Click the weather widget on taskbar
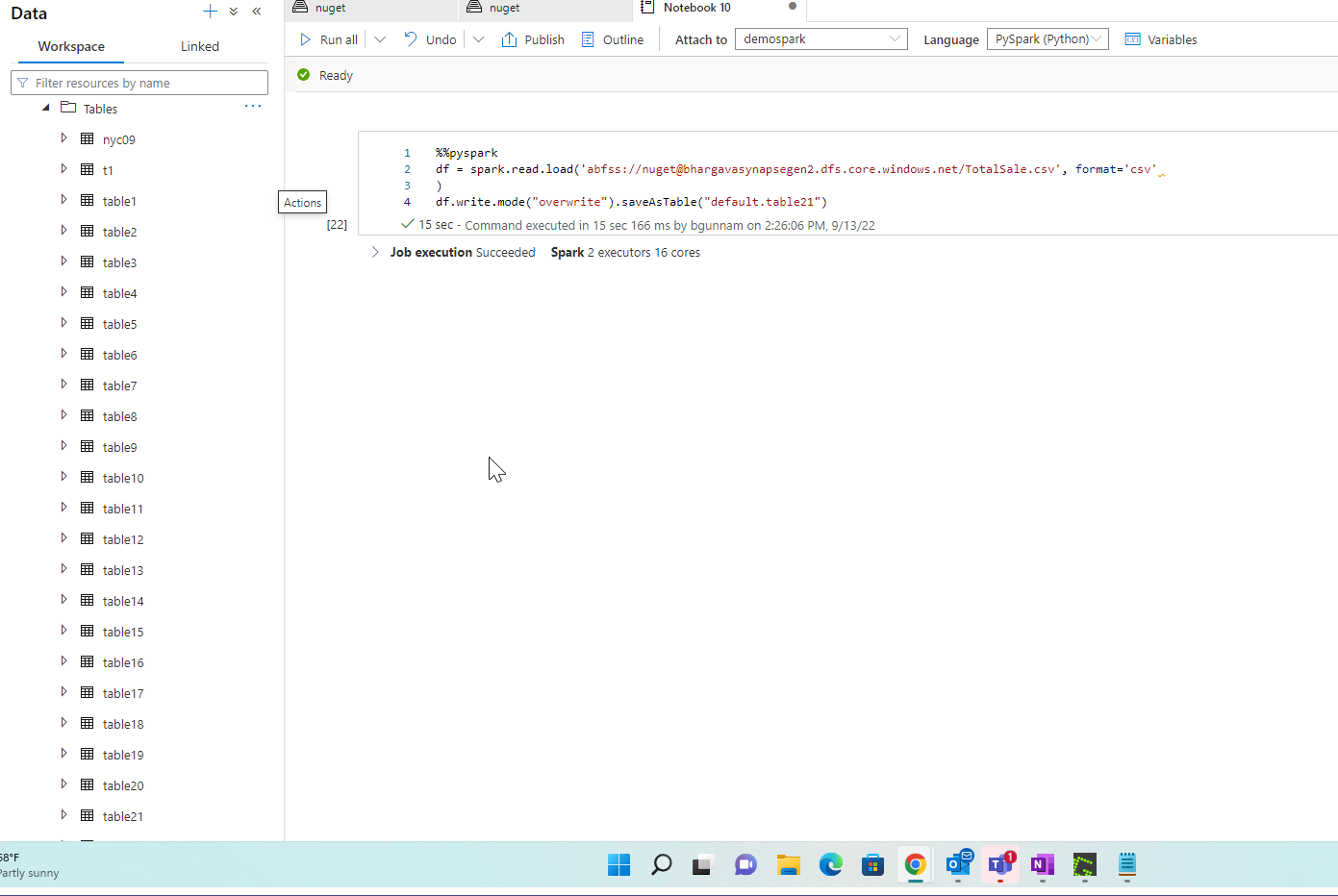The image size is (1338, 896). click(30, 864)
